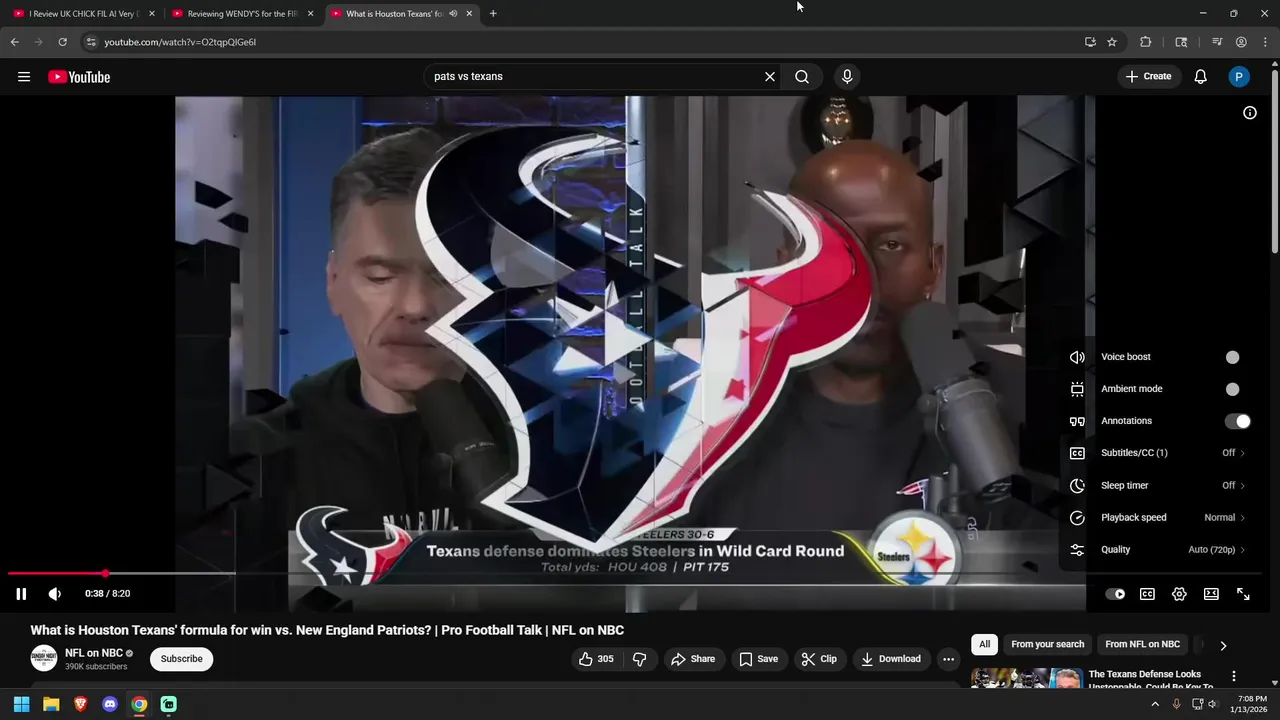Share the video
This screenshot has height=720, width=1280.
[x=693, y=659]
